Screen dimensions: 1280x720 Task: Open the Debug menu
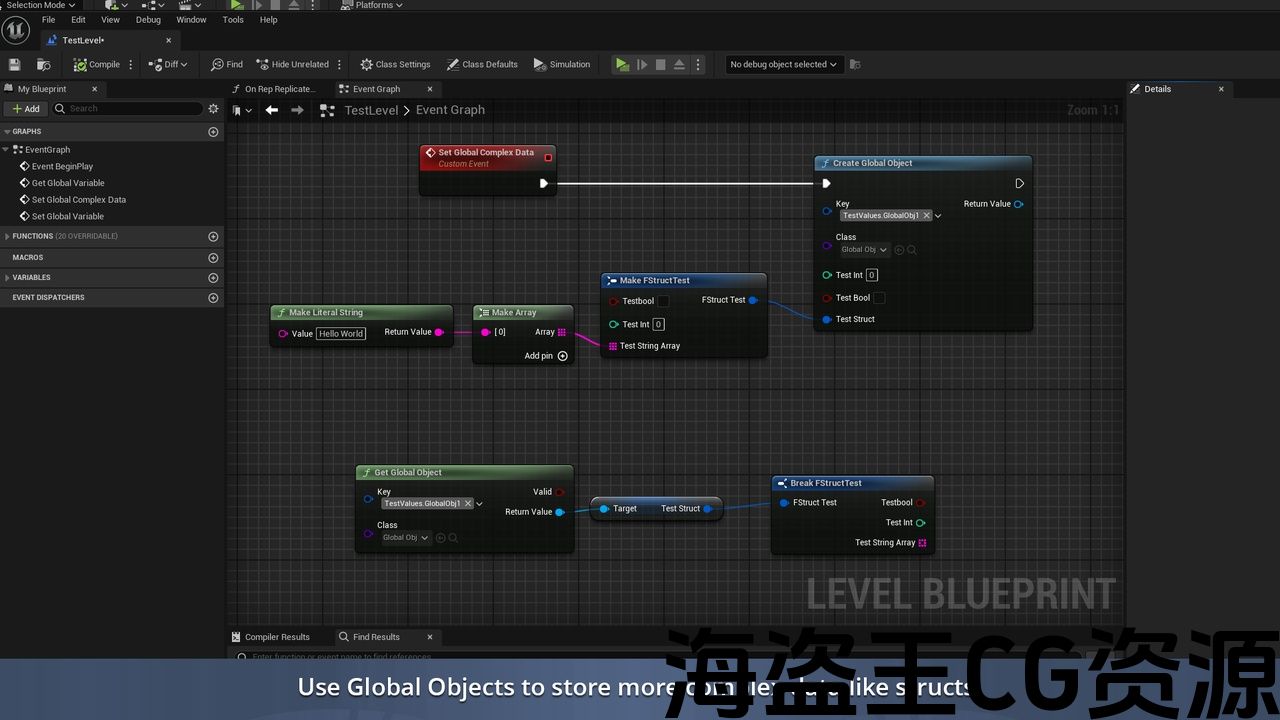click(x=148, y=20)
